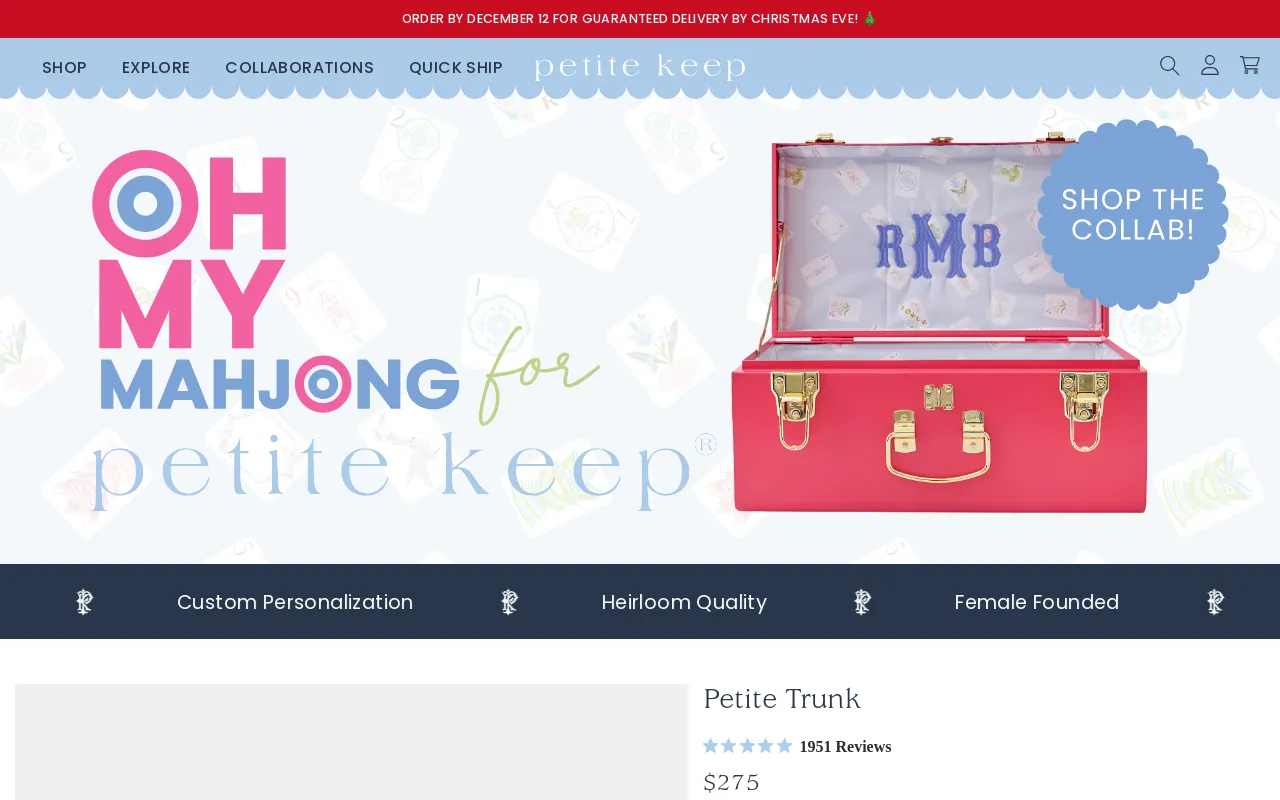Expand the COLLABORATIONS menu
This screenshot has width=1280, height=800.
pyautogui.click(x=299, y=68)
